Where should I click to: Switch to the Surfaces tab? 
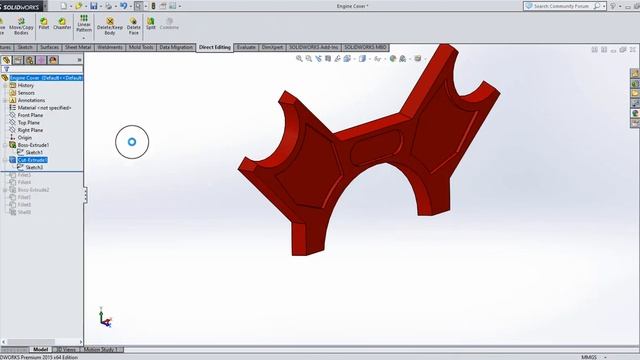49,47
